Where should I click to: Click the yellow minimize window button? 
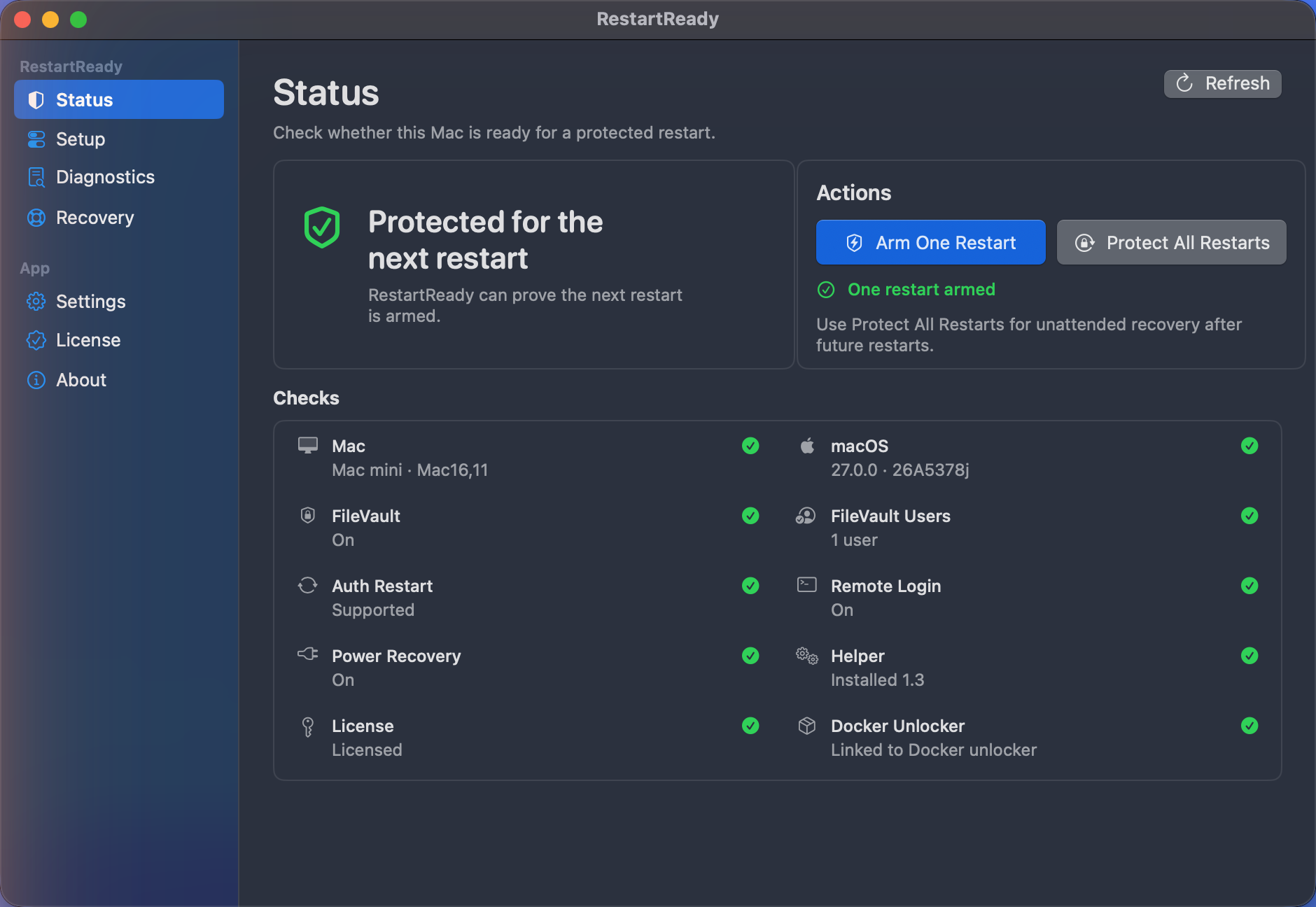click(x=50, y=20)
